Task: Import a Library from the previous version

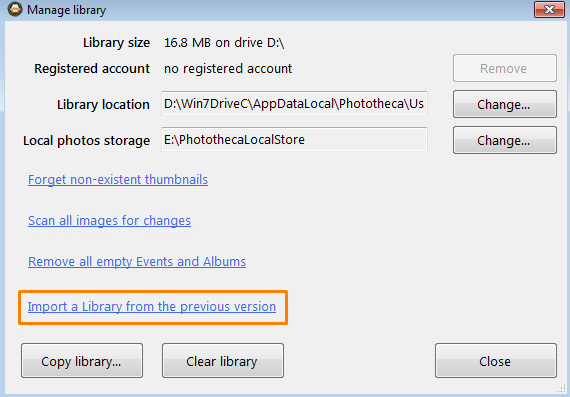Action: 152,307
